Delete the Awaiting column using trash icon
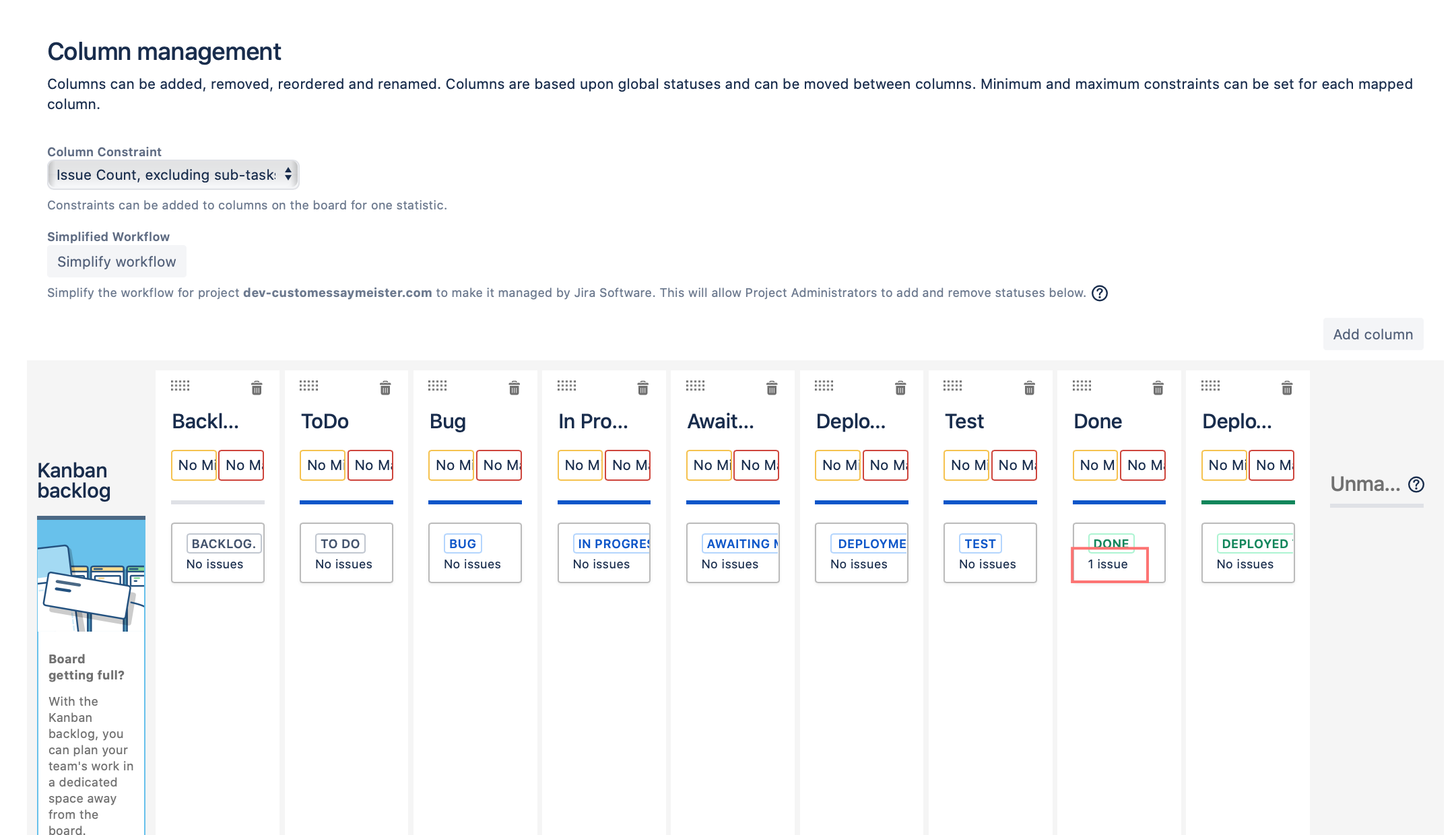Viewport: 1456px width, 835px height. point(772,388)
